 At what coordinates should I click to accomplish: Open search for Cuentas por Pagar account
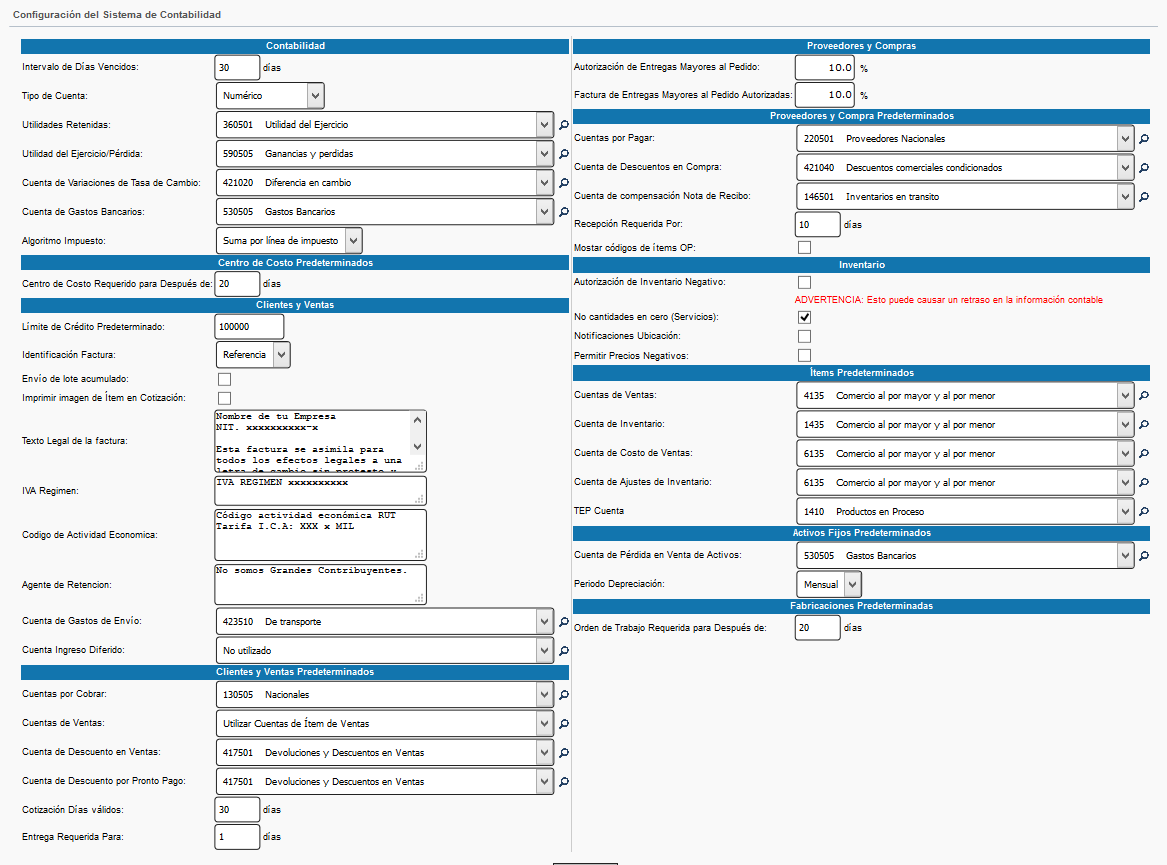click(x=1144, y=139)
